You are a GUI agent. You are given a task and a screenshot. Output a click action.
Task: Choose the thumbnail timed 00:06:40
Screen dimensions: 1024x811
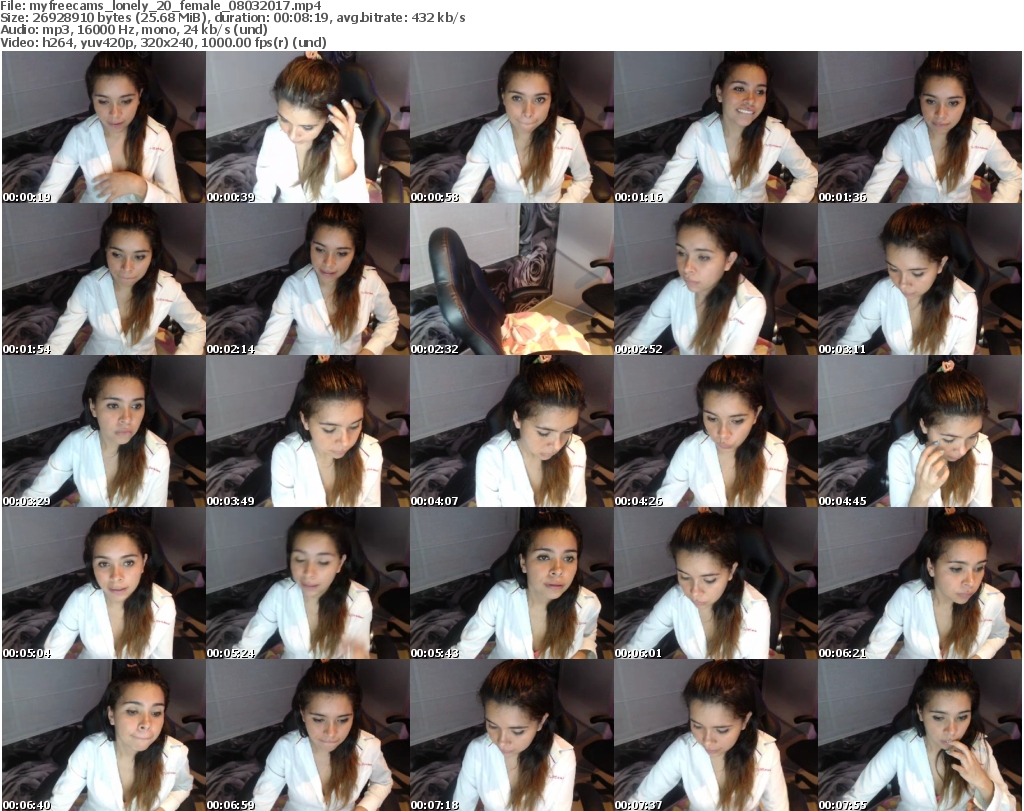click(x=104, y=735)
